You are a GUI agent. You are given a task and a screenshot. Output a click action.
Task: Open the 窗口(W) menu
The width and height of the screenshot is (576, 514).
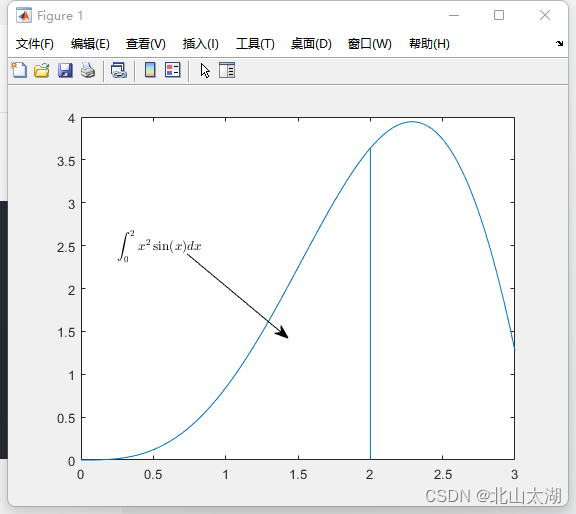point(370,44)
